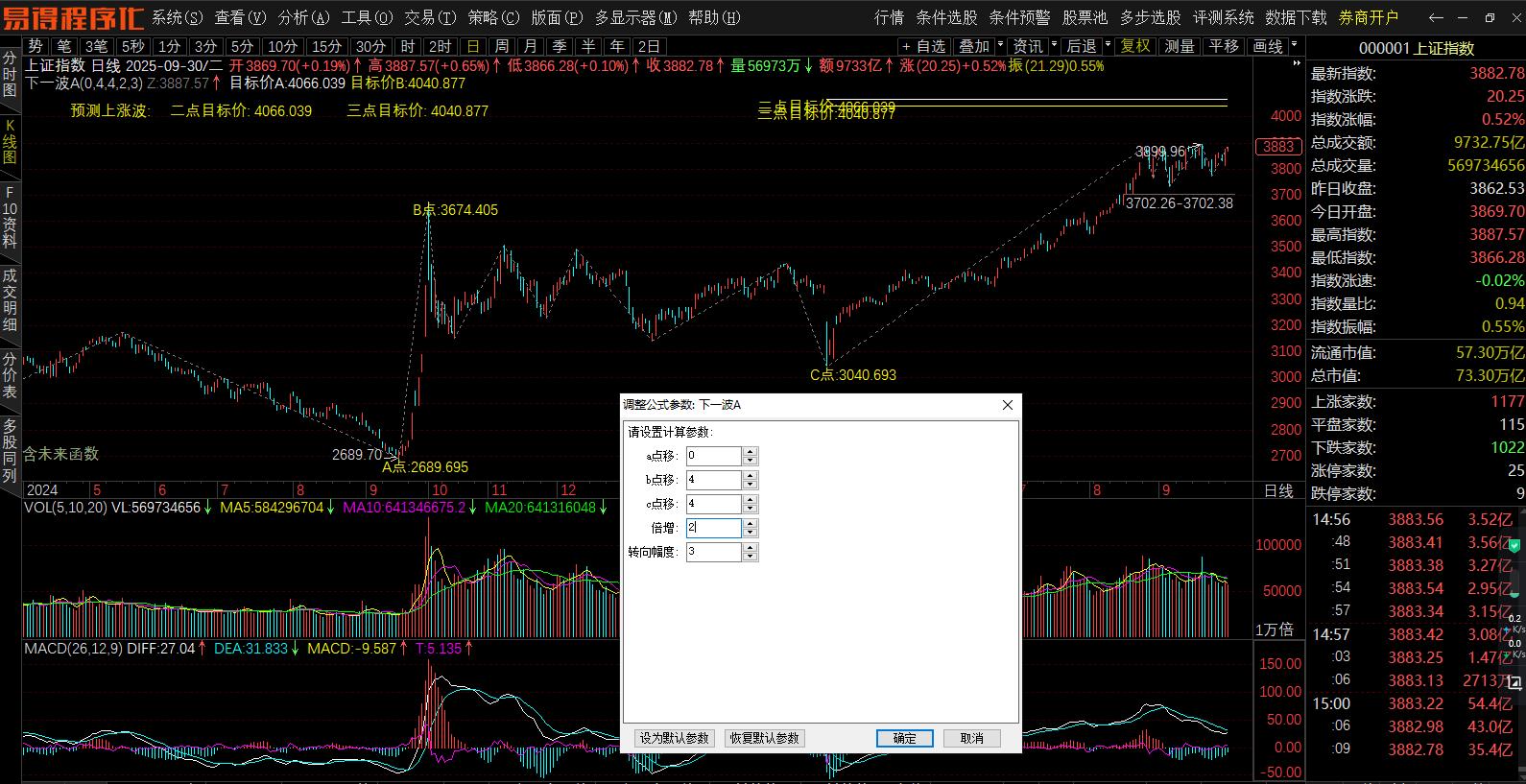Click the 确定 button in dialog
Image resolution: width=1526 pixels, height=784 pixels.
point(904,738)
